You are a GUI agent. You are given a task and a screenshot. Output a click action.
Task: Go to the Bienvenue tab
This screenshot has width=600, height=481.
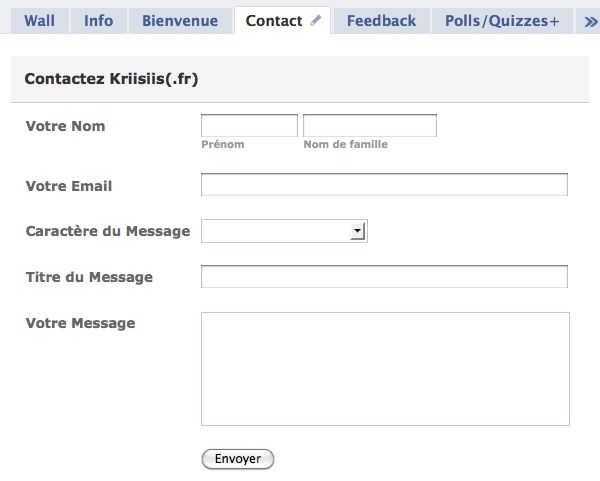[x=179, y=21]
